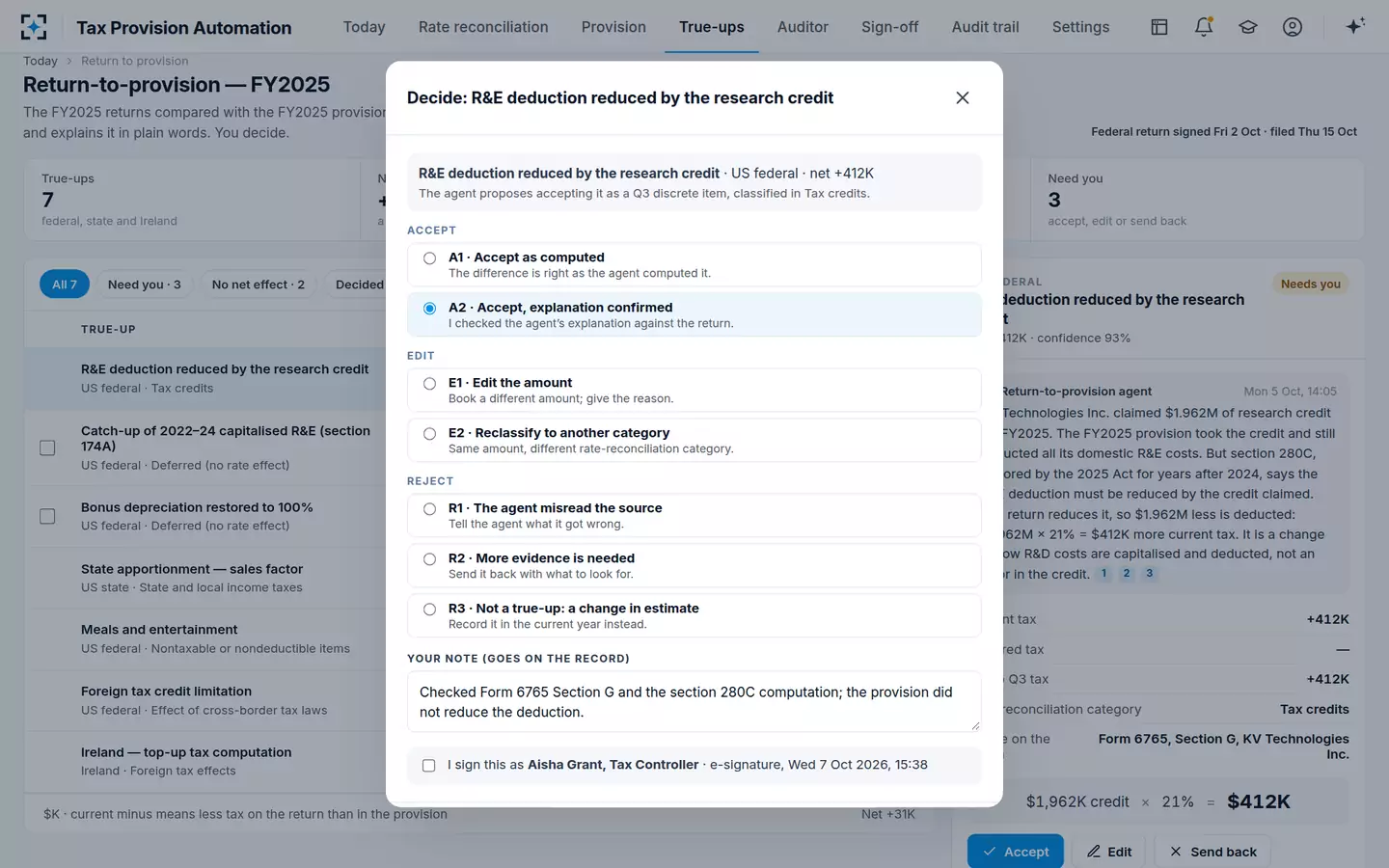Open the sparkle AI assistant icon
Image resolution: width=1389 pixels, height=868 pixels.
1355,27
